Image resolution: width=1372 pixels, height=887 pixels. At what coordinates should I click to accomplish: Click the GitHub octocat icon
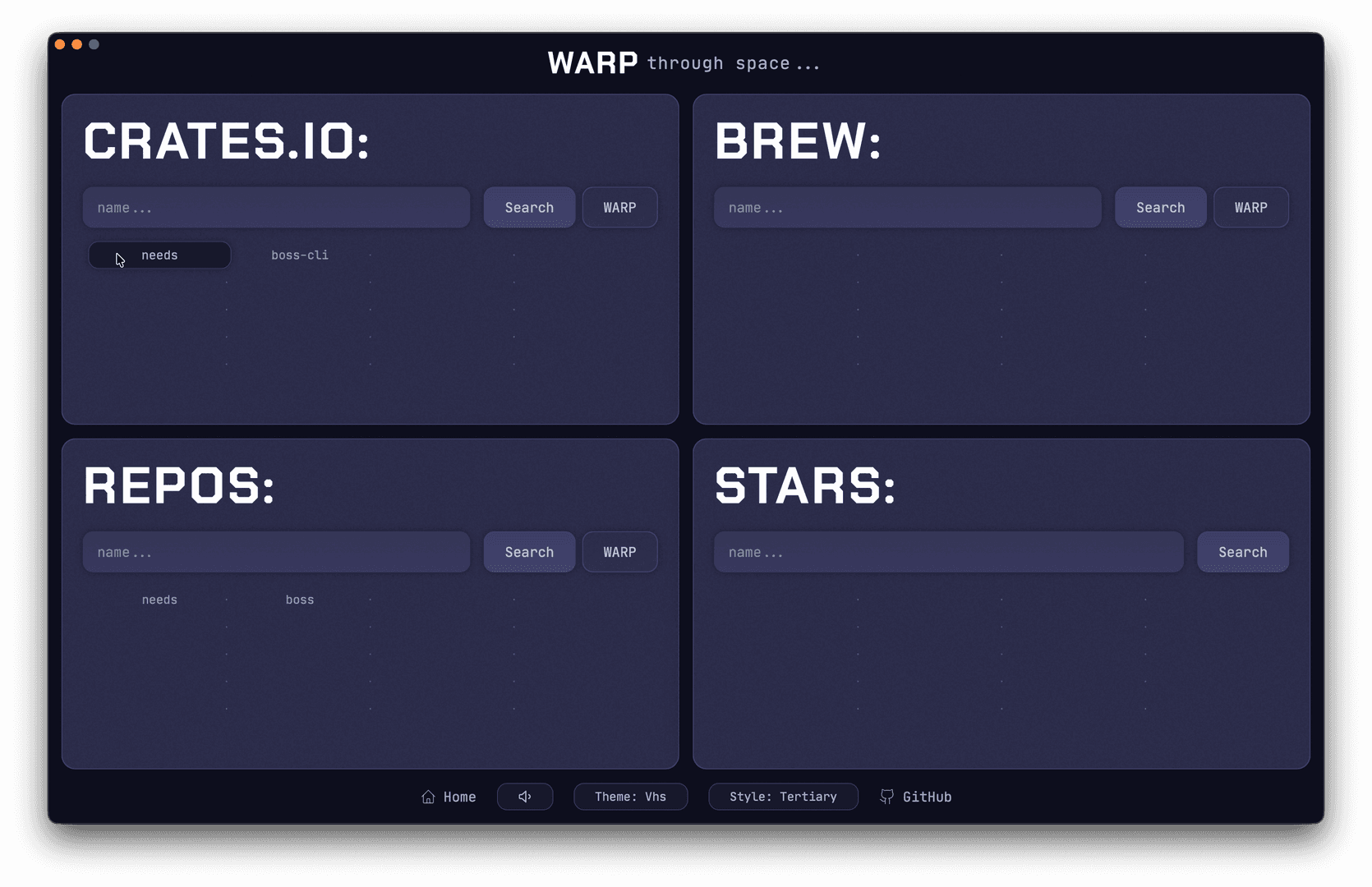tap(887, 797)
